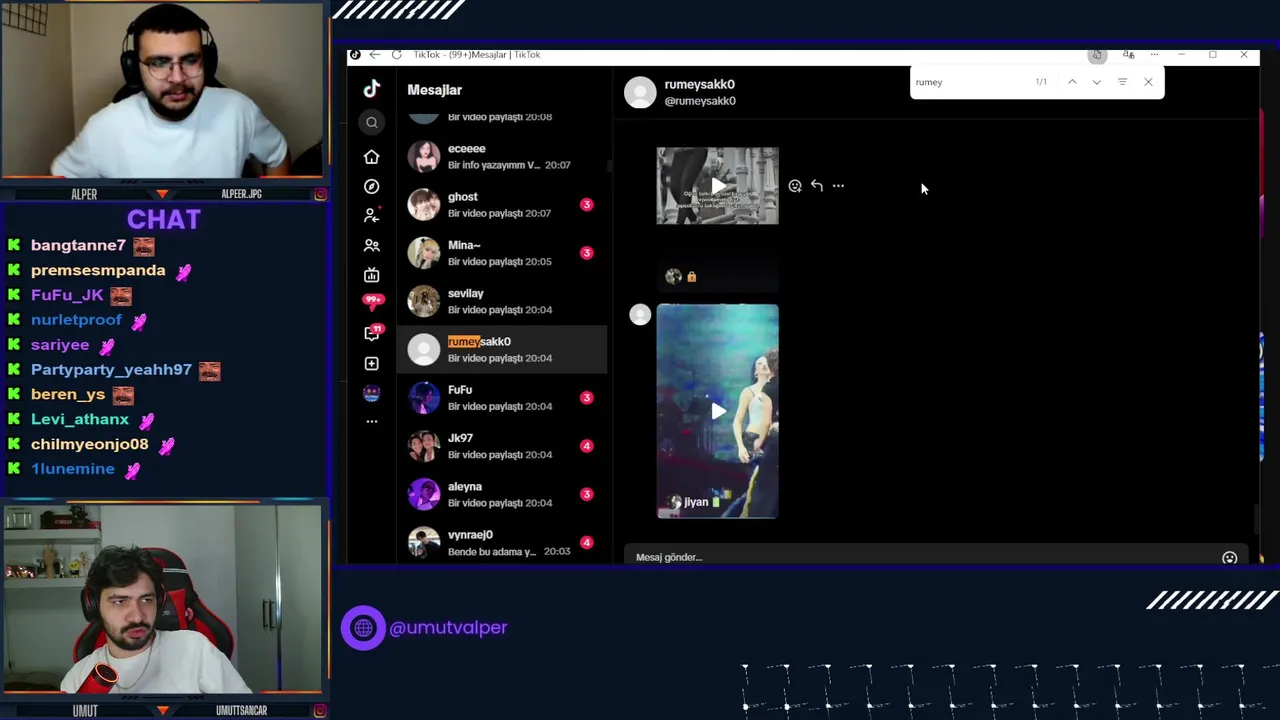Open the LIVE icon in sidebar
Viewport: 1280px width, 720px height.
pyautogui.click(x=372, y=275)
